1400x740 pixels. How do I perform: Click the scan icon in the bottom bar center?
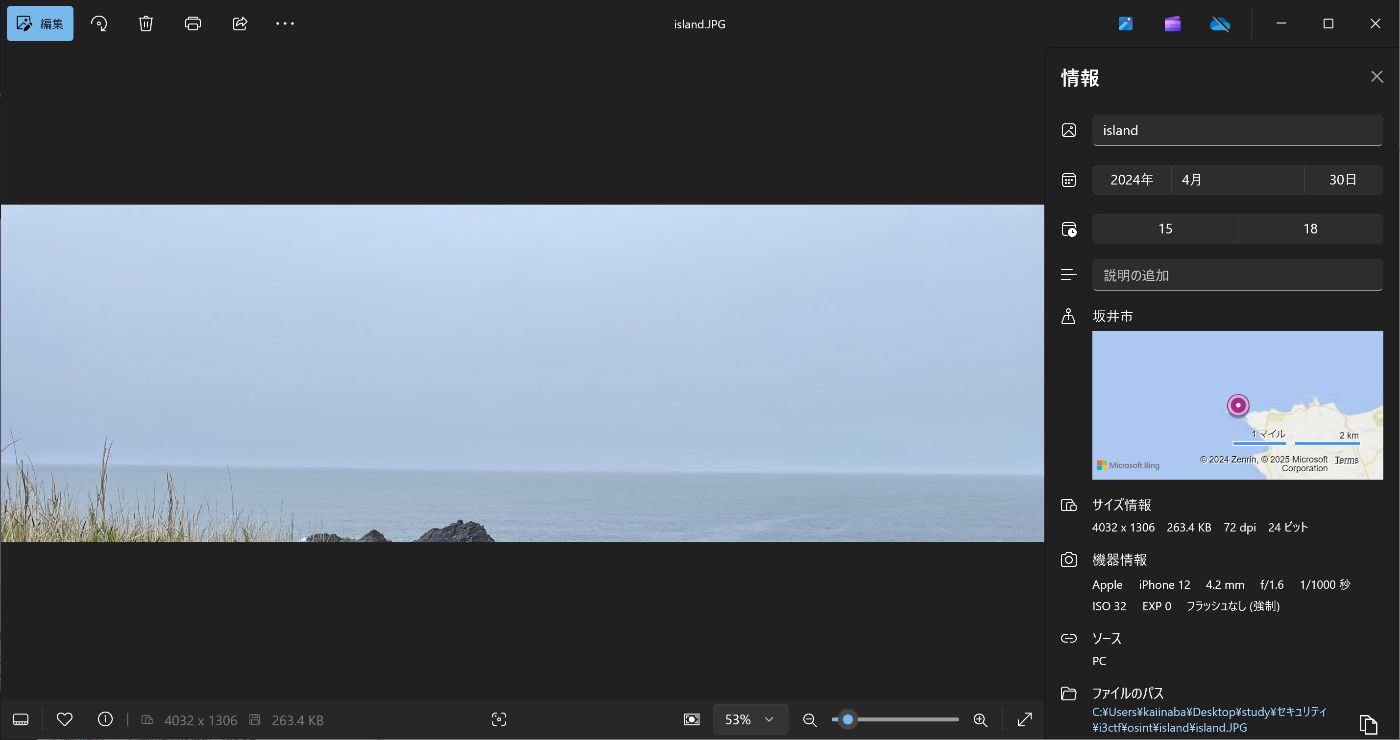[x=499, y=719]
